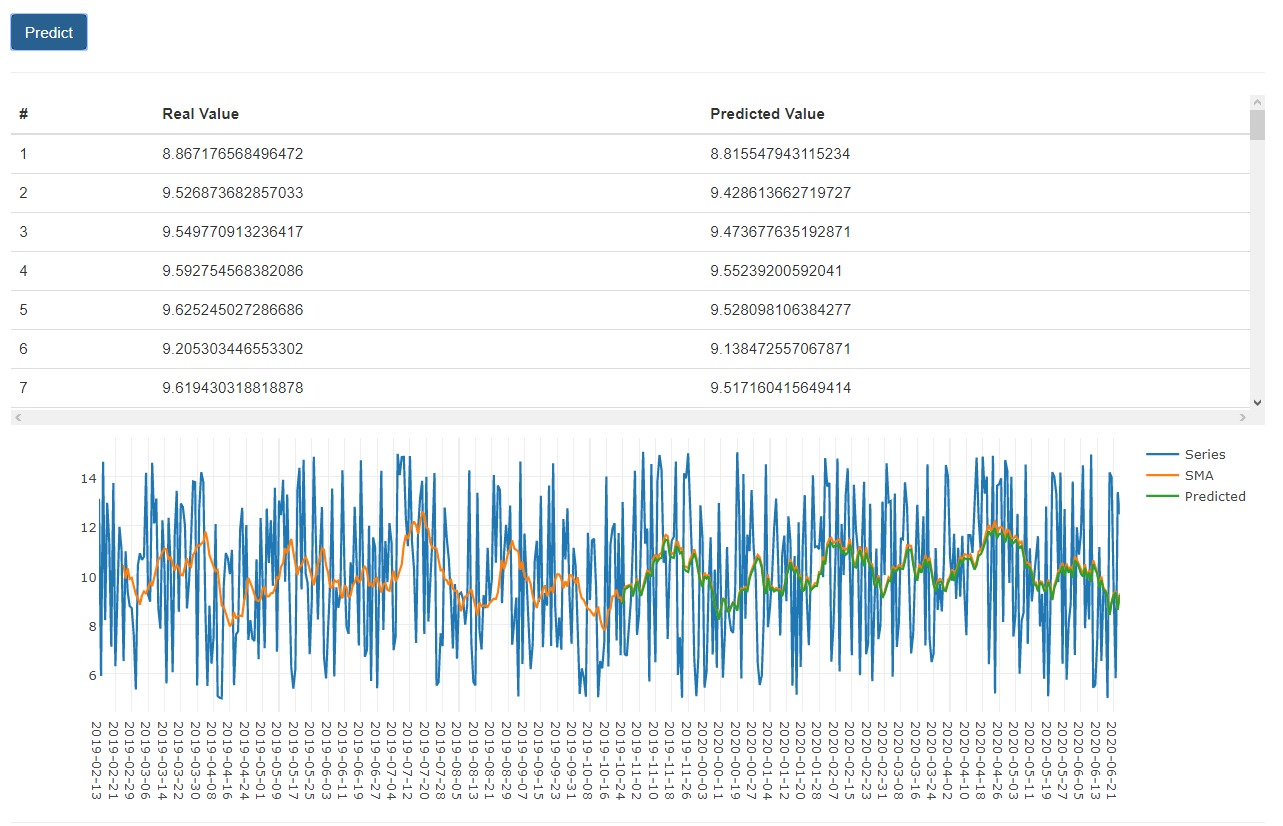1283x826 pixels.
Task: Select predicted value 9.428613662719727
Action: click(x=781, y=193)
